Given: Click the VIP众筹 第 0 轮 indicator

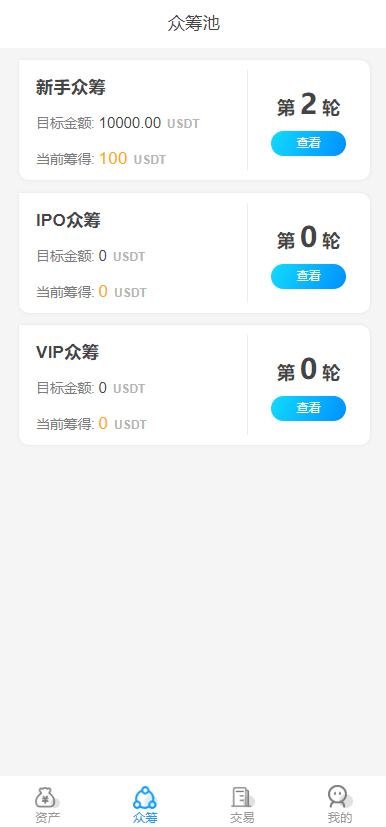Looking at the screenshot, I should pyautogui.click(x=308, y=370).
